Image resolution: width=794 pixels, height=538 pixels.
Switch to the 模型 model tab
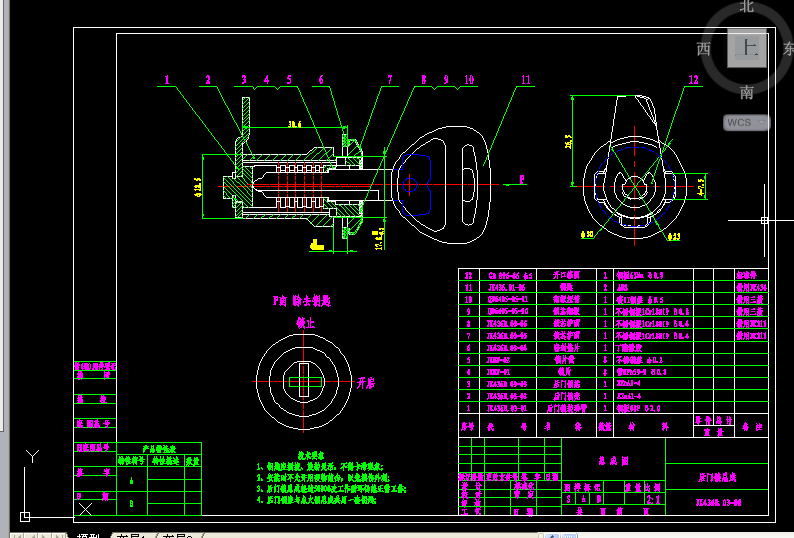click(88, 535)
